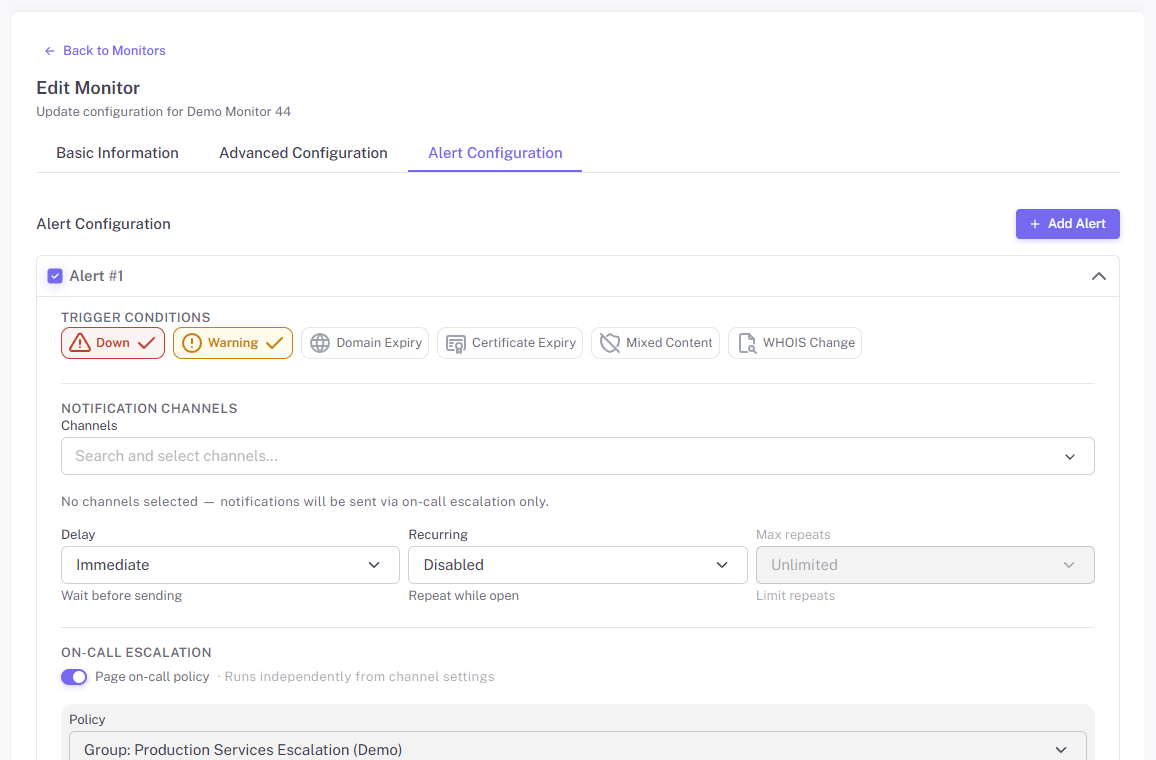Follow the Back to Monitors link
1156x760 pixels.
tap(113, 50)
